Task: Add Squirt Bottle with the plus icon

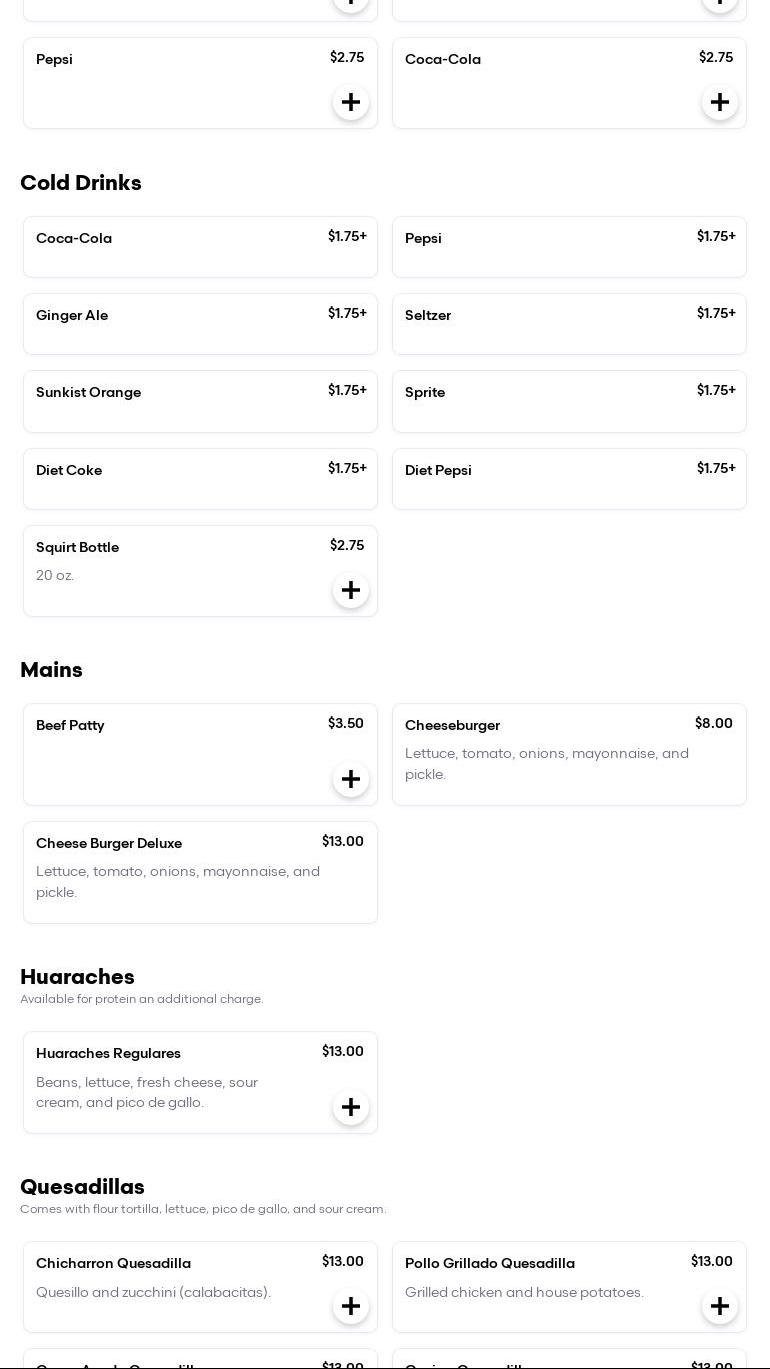Action: [x=351, y=591]
